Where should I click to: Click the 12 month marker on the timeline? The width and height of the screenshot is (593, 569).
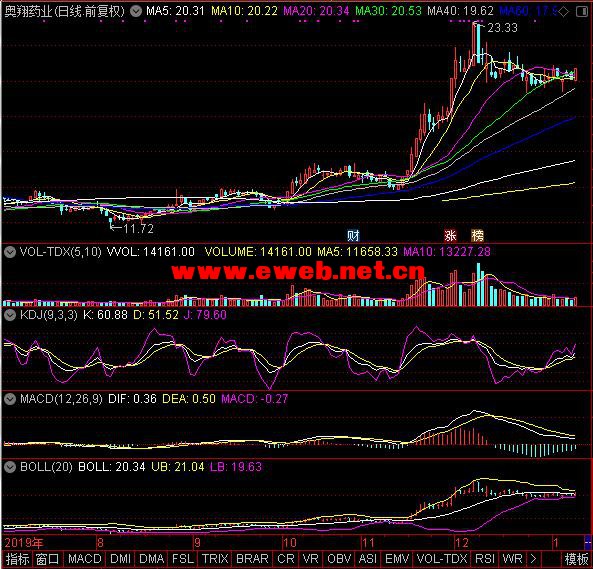click(462, 543)
